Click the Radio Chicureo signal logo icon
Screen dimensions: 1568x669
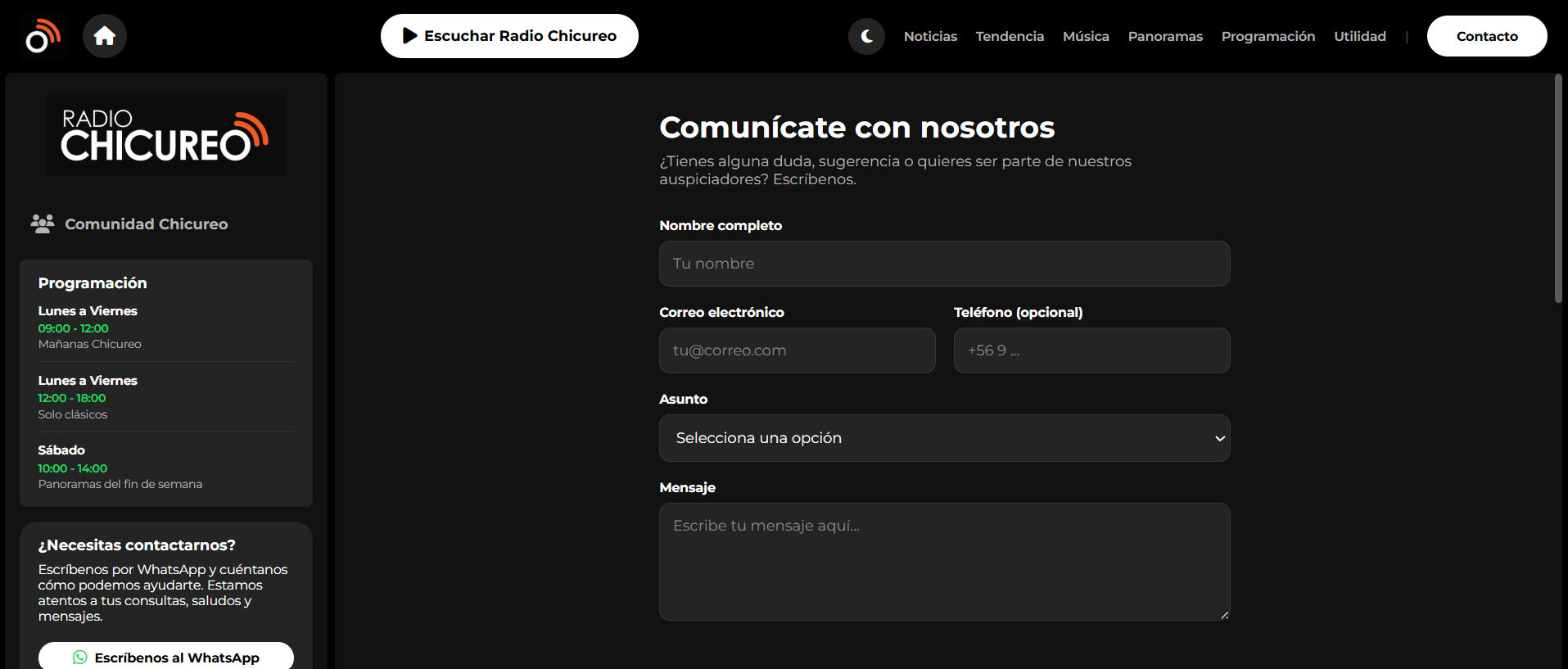click(x=43, y=36)
